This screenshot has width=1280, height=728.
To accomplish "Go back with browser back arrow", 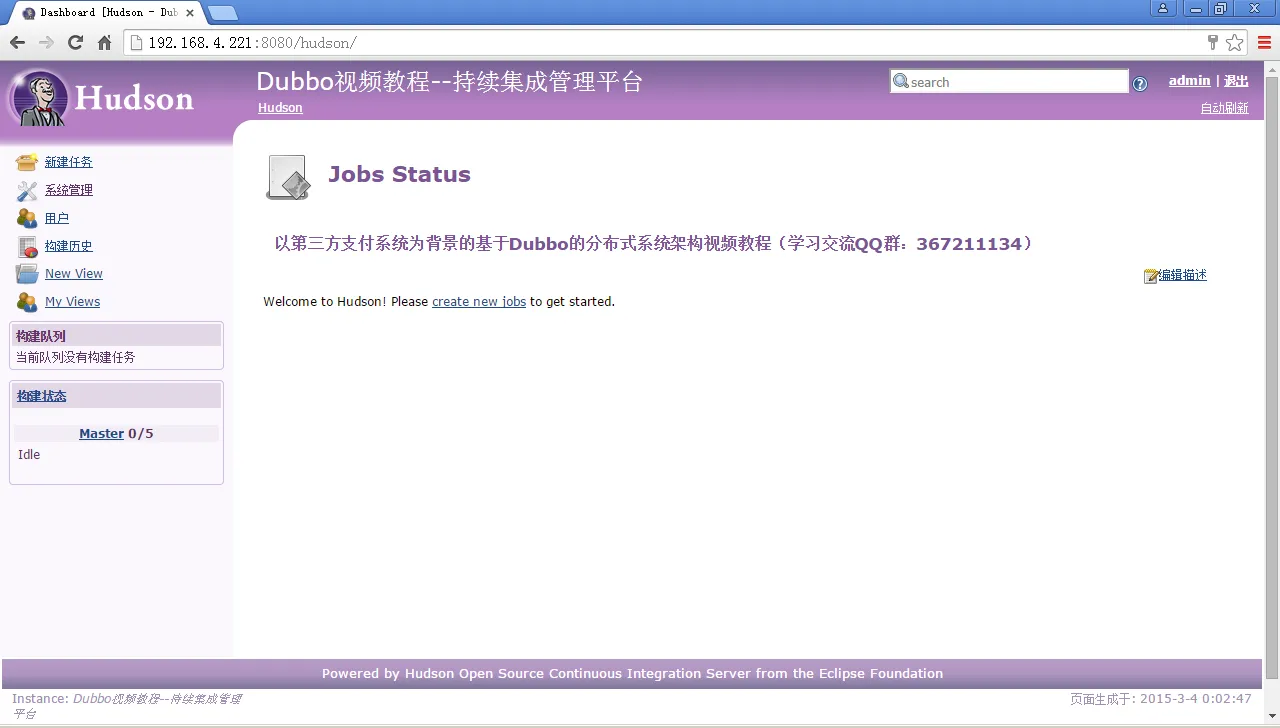I will [17, 42].
